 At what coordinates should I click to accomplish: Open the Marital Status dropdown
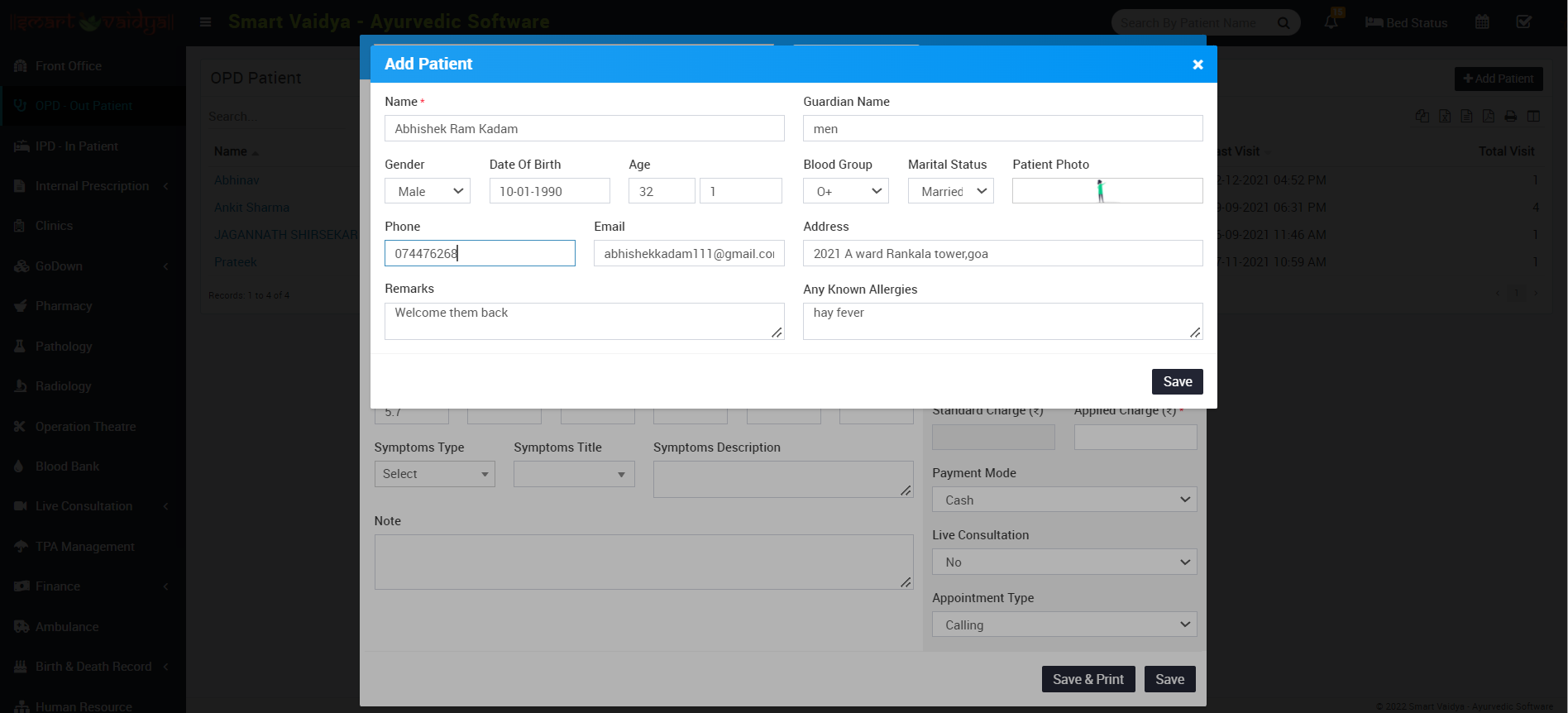950,191
